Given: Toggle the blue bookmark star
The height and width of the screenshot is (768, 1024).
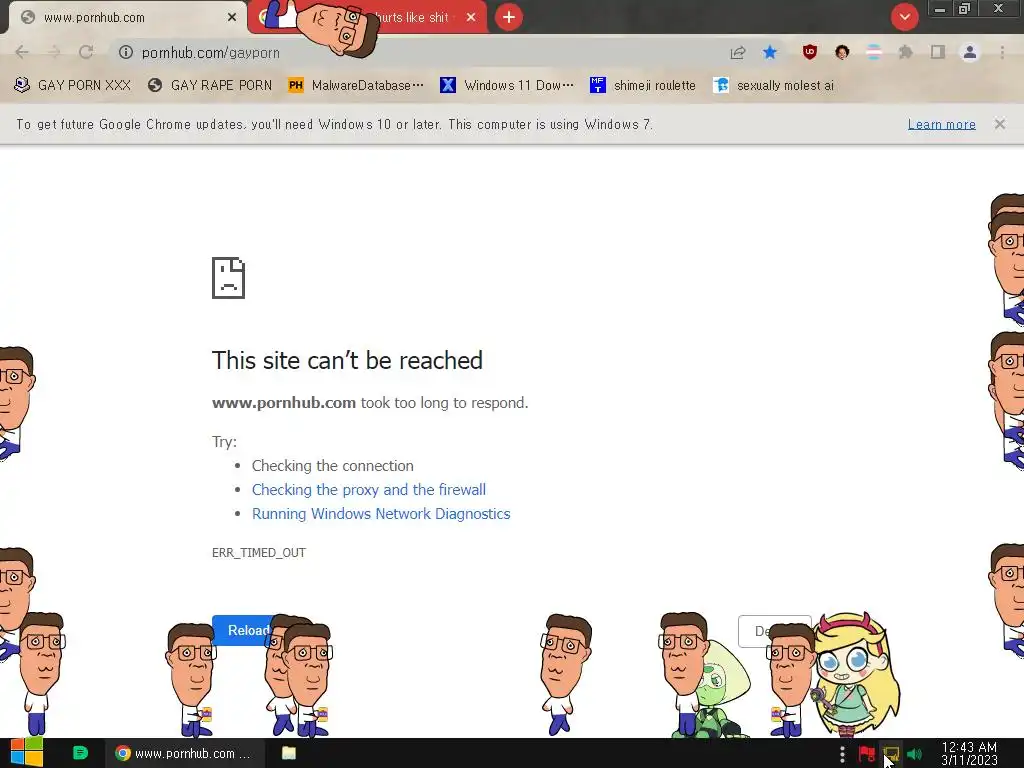Looking at the screenshot, I should tap(770, 52).
